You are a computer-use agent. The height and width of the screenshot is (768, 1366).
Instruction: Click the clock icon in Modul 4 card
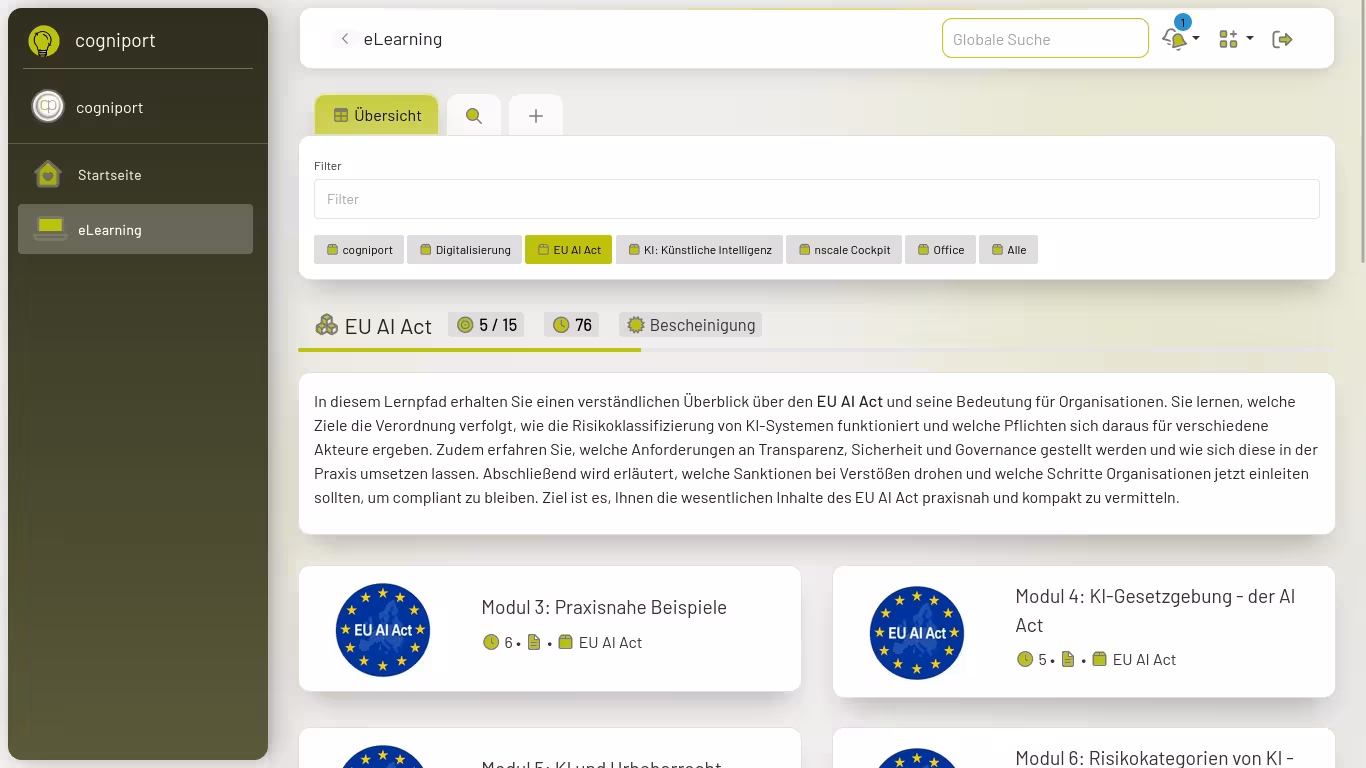coord(1025,659)
